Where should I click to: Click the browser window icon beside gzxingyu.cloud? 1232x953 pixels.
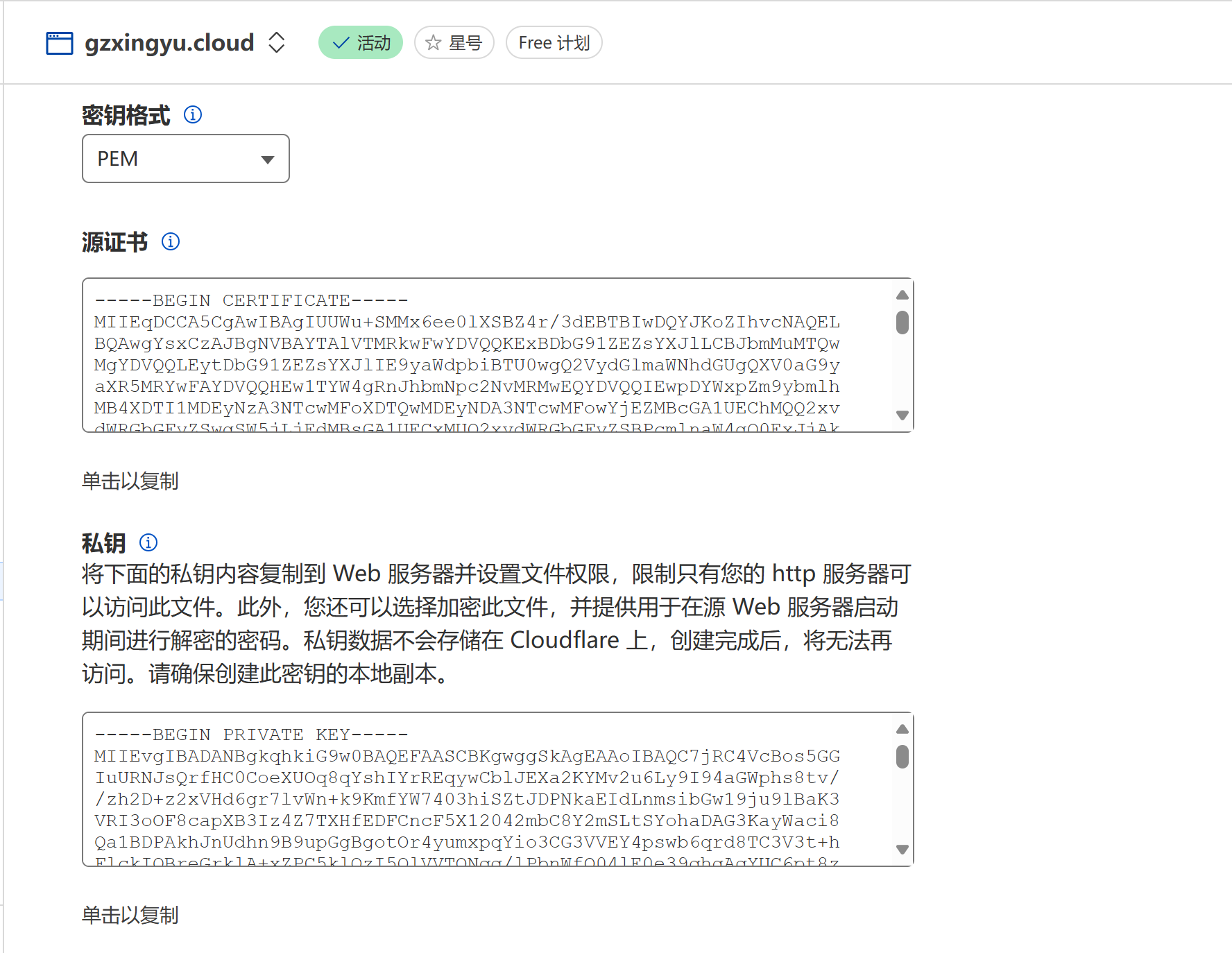point(60,43)
